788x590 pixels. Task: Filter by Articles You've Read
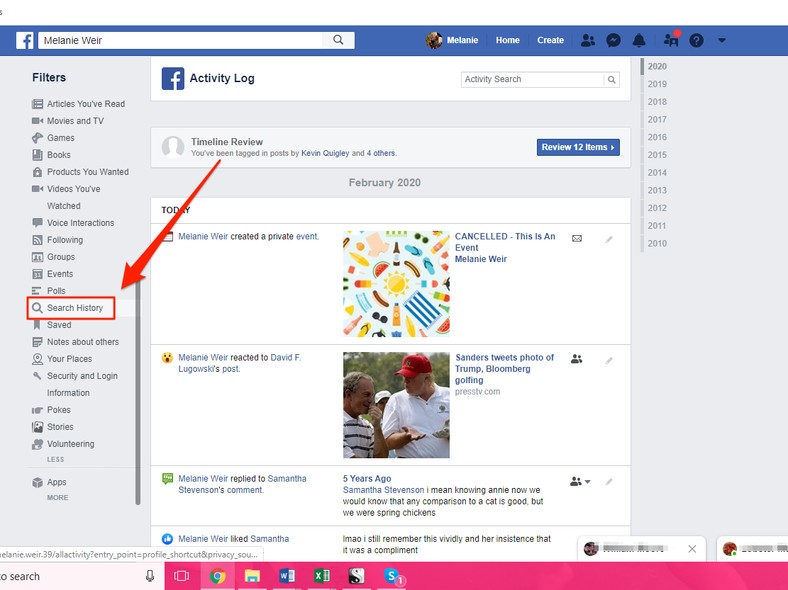[78, 104]
